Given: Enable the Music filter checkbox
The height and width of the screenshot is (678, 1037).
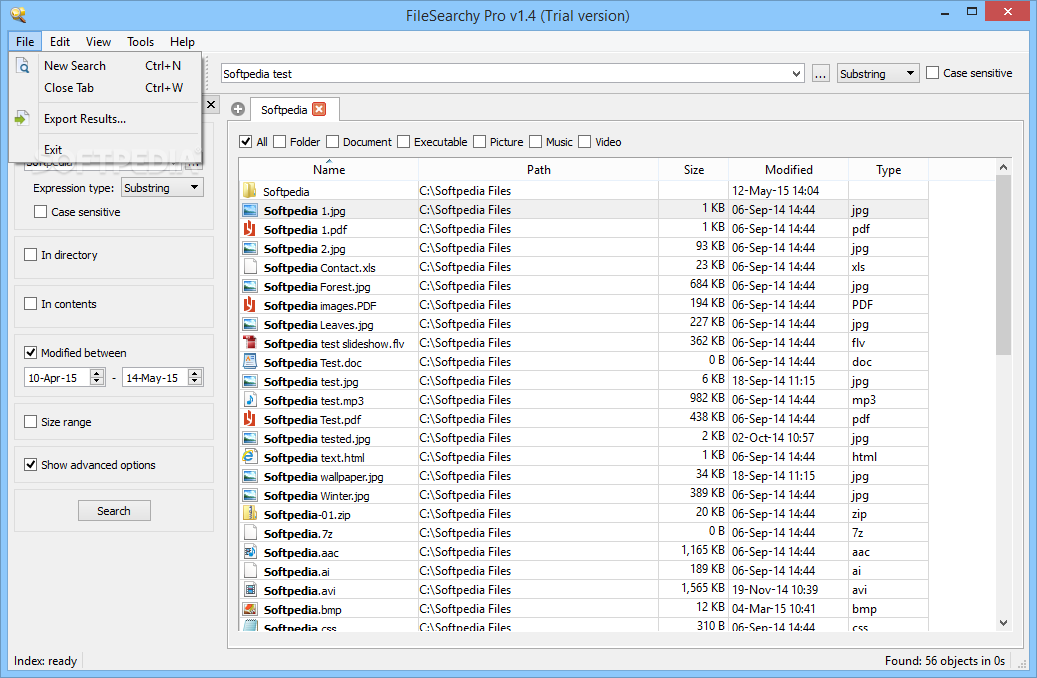Looking at the screenshot, I should (x=536, y=142).
